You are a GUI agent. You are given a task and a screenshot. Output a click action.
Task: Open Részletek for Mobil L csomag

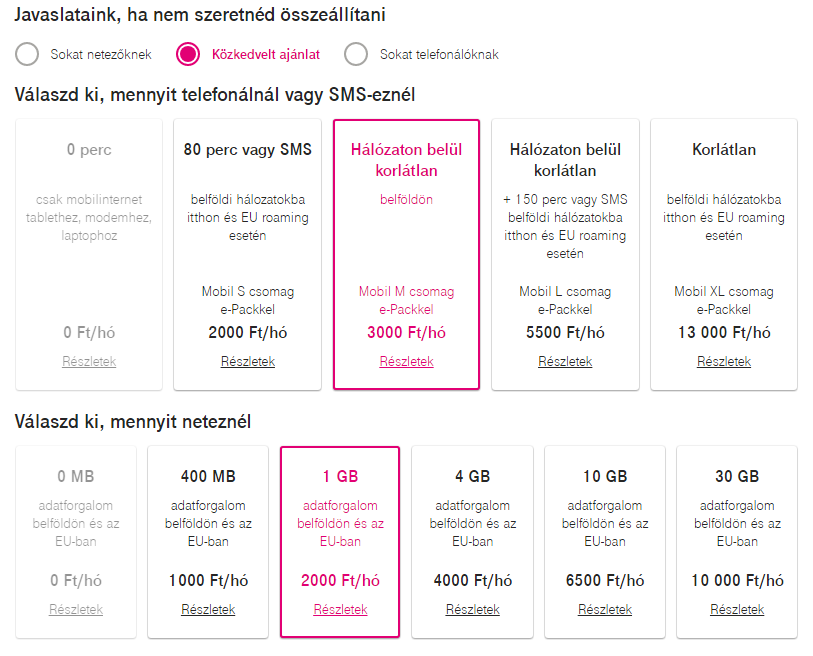click(x=565, y=361)
